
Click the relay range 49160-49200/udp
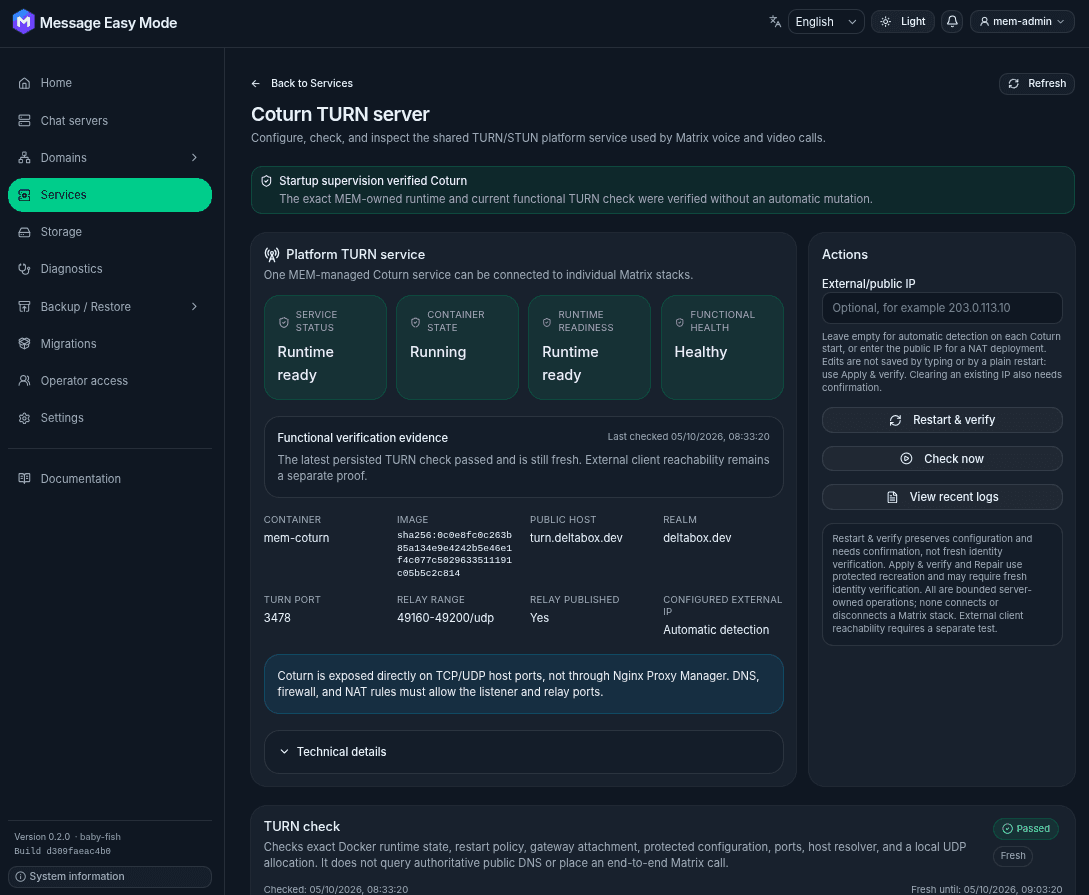click(x=445, y=618)
